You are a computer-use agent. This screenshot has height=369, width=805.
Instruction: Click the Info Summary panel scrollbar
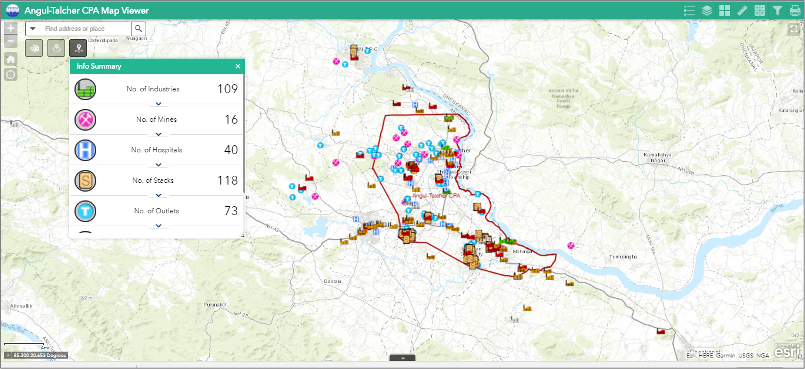[x=244, y=134]
